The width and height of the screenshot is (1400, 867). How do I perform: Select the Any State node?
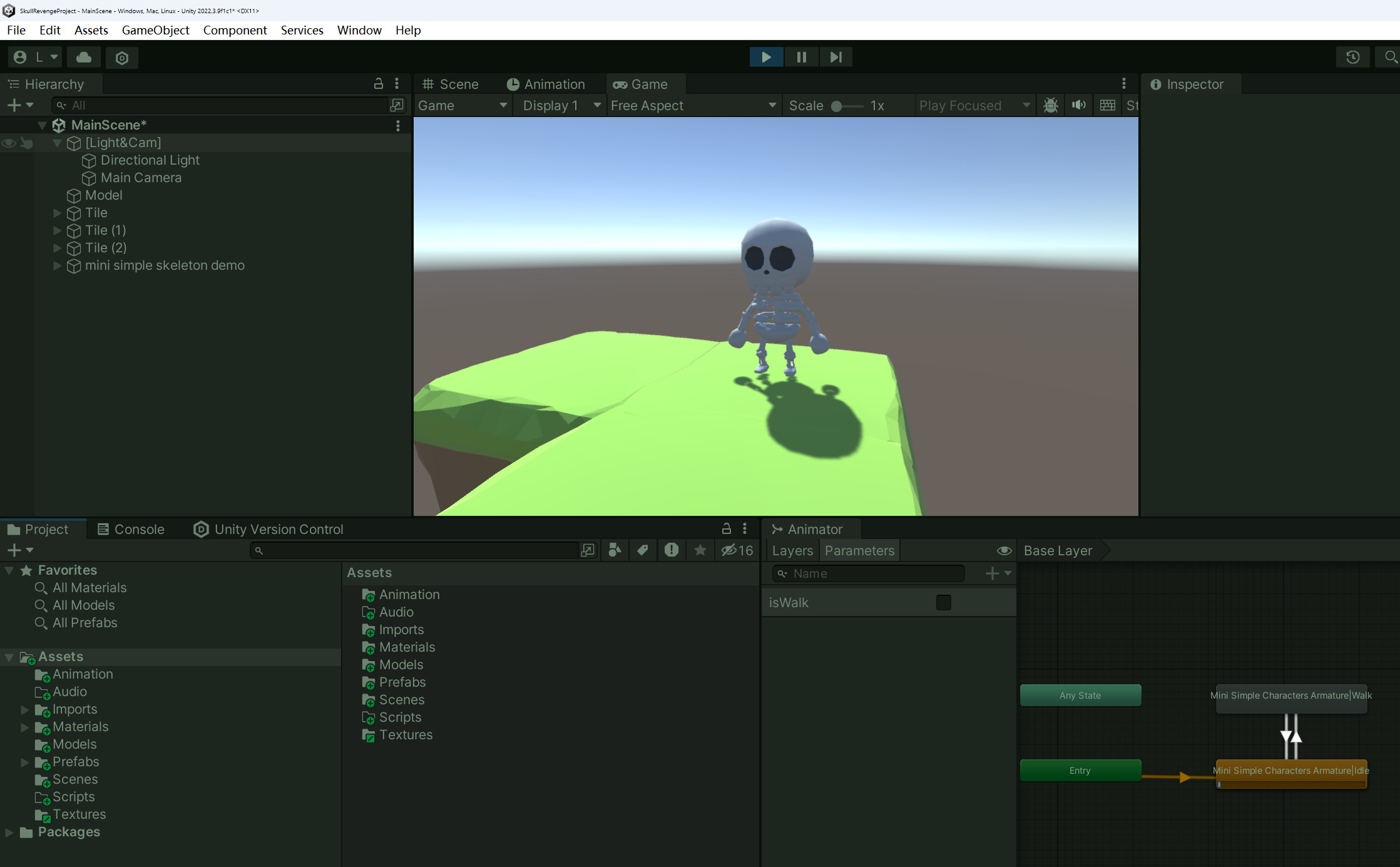(x=1080, y=695)
